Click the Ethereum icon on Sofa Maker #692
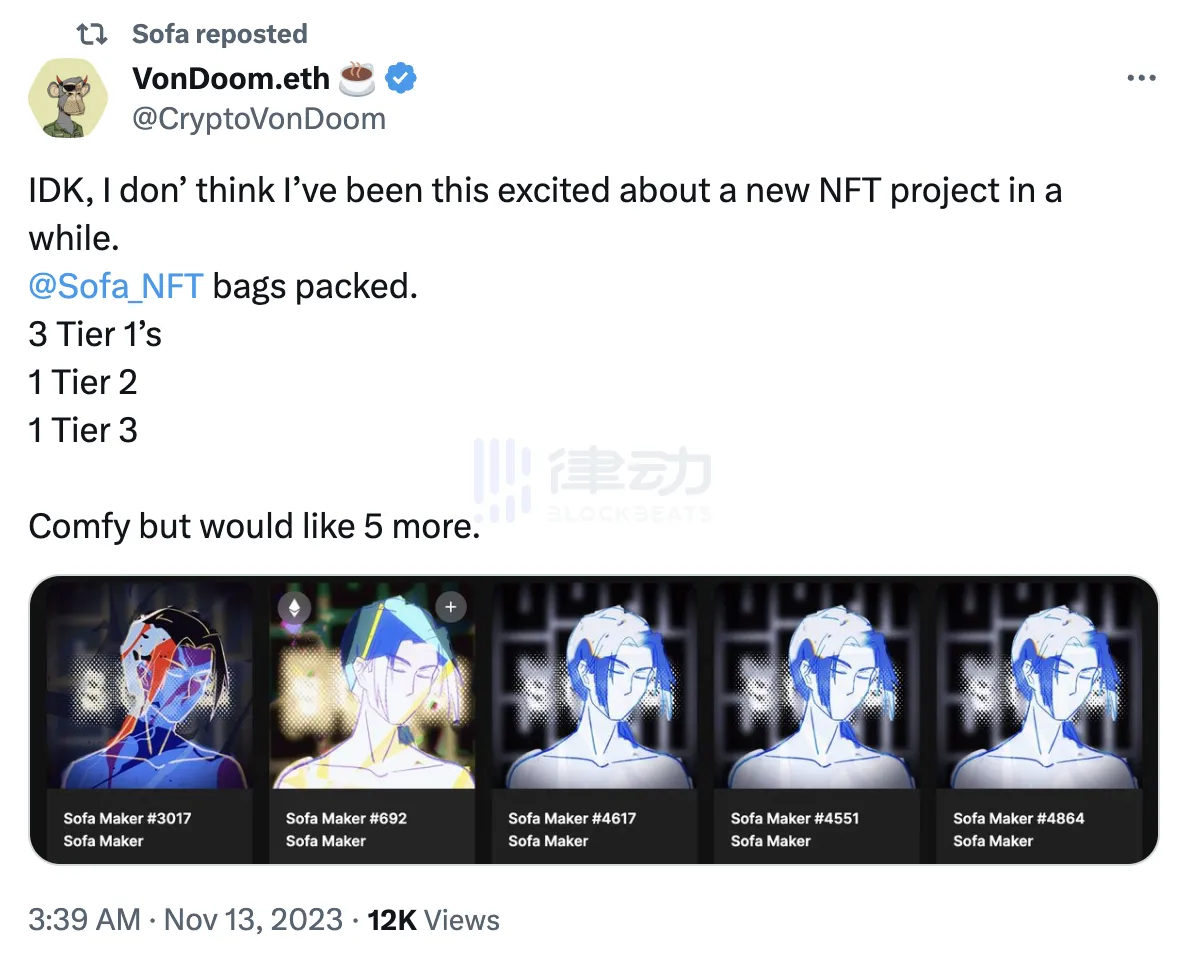 (294, 607)
